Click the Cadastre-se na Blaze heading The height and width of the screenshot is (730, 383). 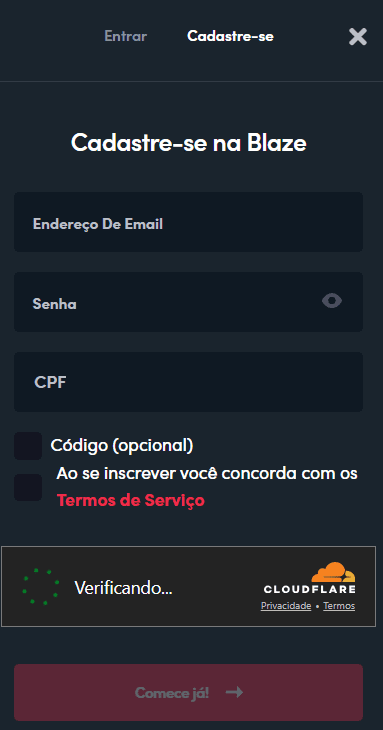click(x=188, y=142)
